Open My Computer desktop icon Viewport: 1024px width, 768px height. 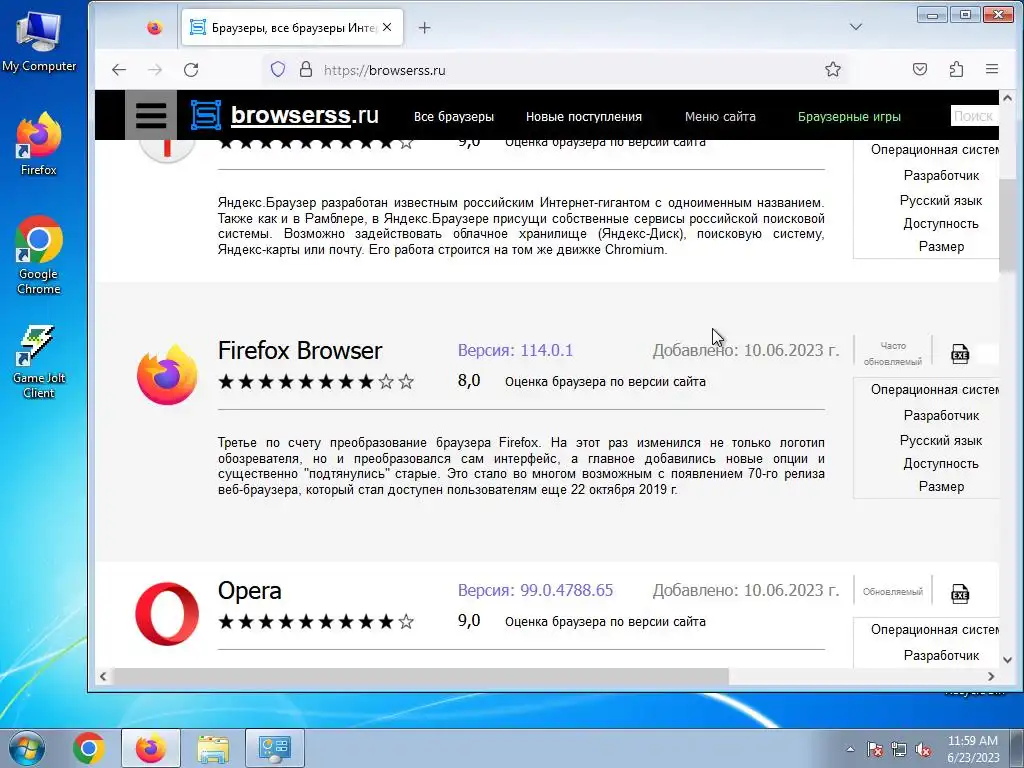coord(39,41)
